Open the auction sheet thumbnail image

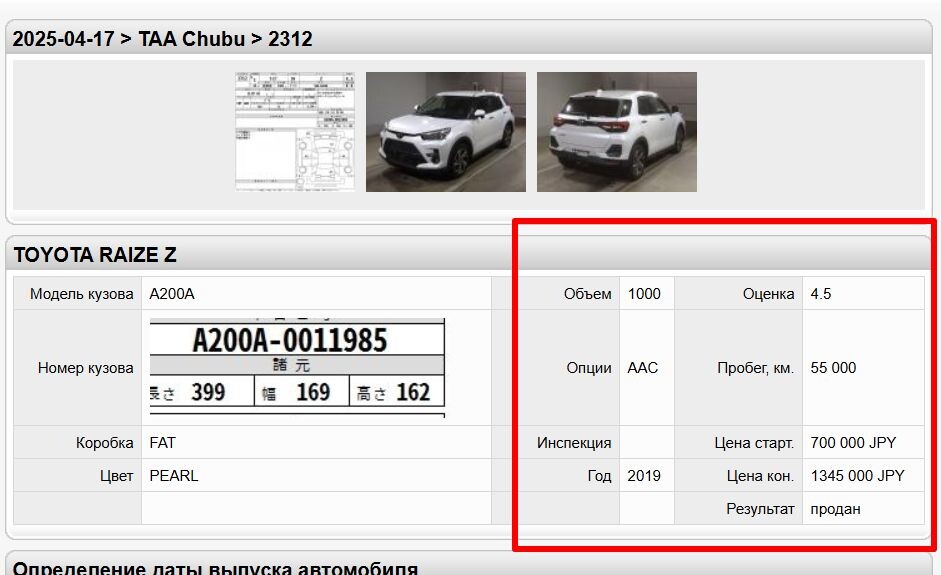click(x=295, y=131)
